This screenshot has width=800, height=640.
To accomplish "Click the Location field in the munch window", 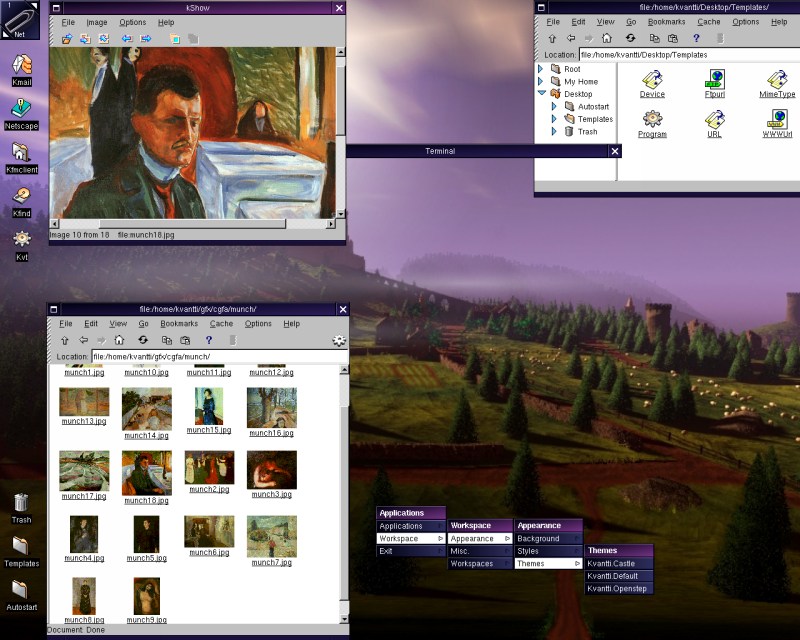I will (220, 357).
